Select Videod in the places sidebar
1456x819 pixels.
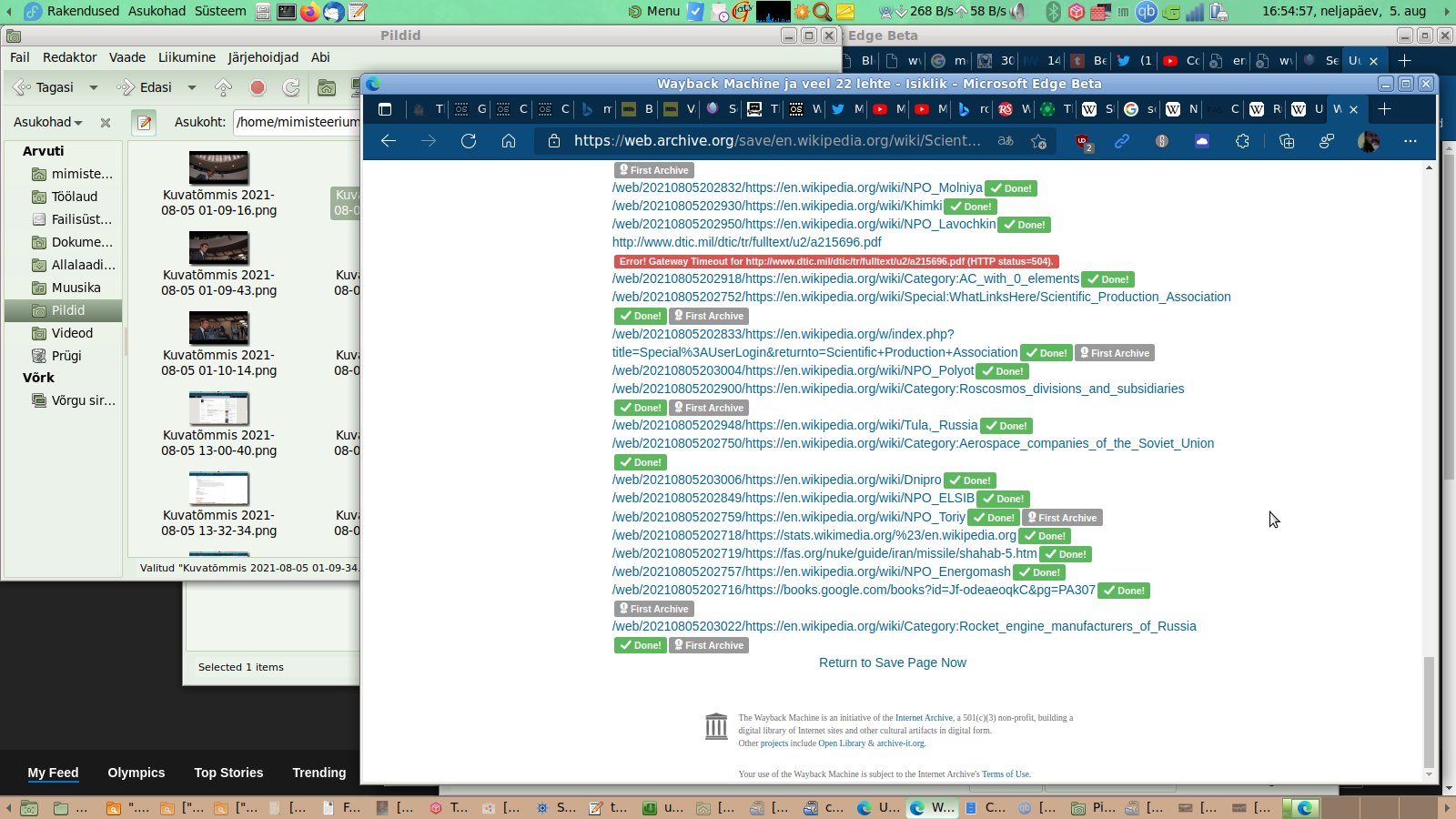coord(64,333)
